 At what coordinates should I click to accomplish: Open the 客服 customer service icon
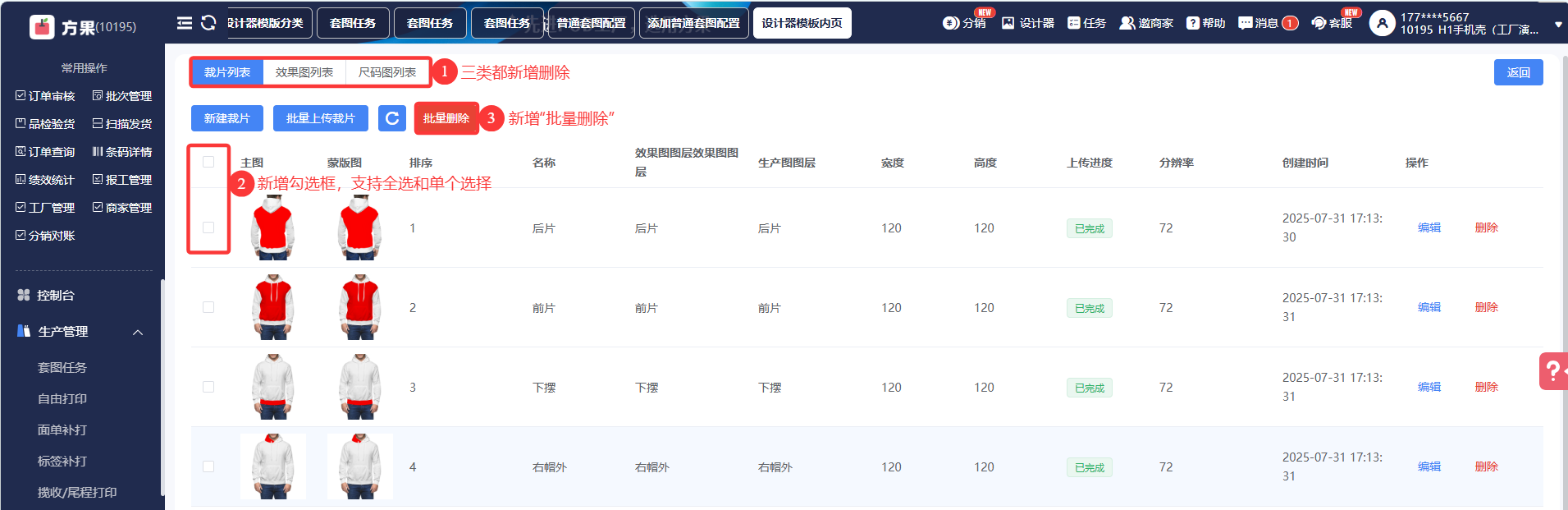click(1319, 23)
